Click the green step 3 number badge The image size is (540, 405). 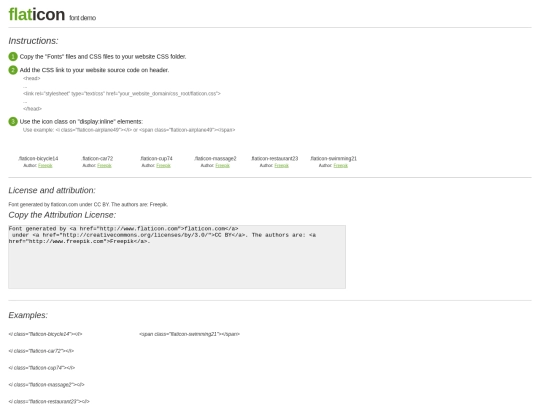click(13, 122)
